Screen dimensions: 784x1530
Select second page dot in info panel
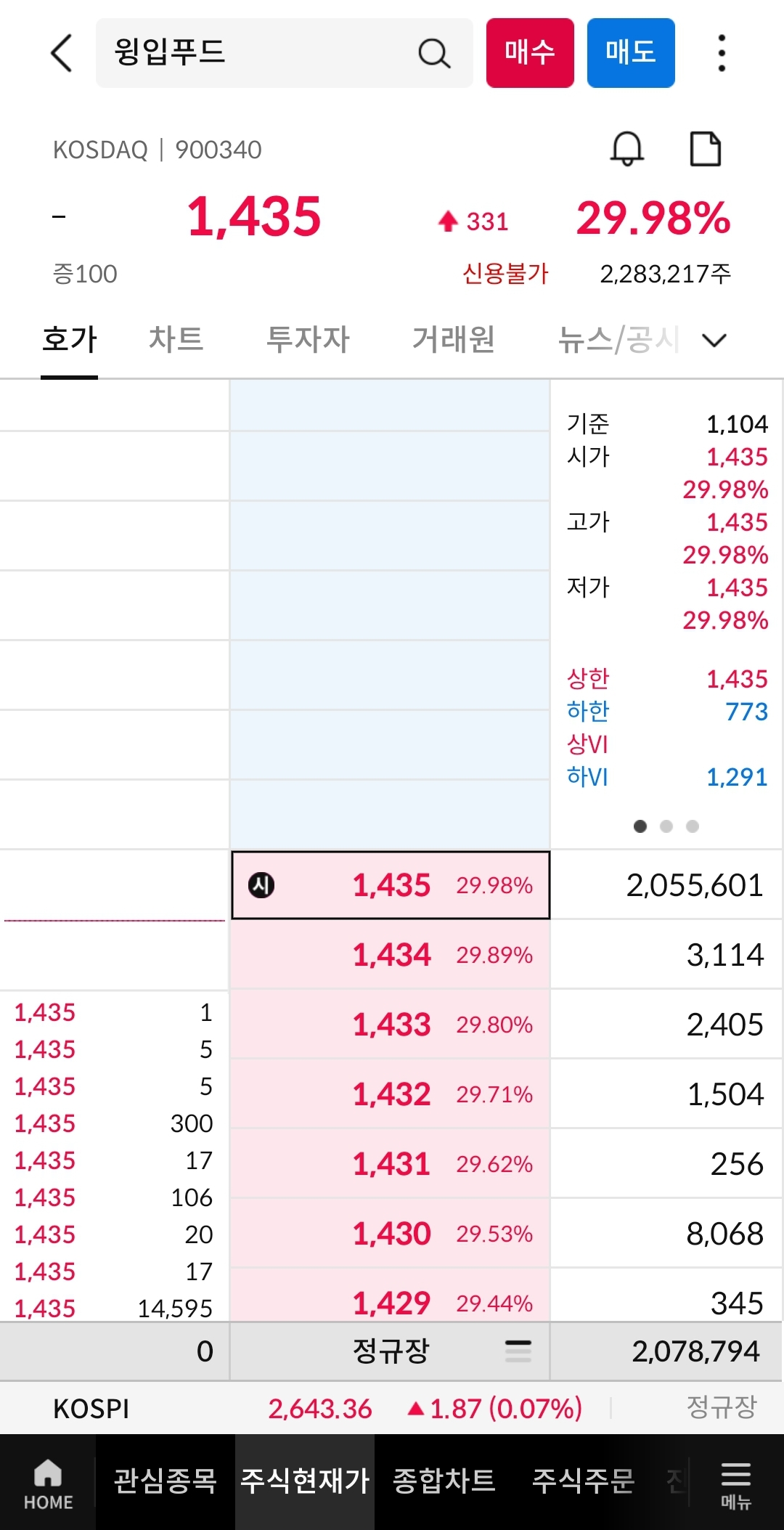666,826
